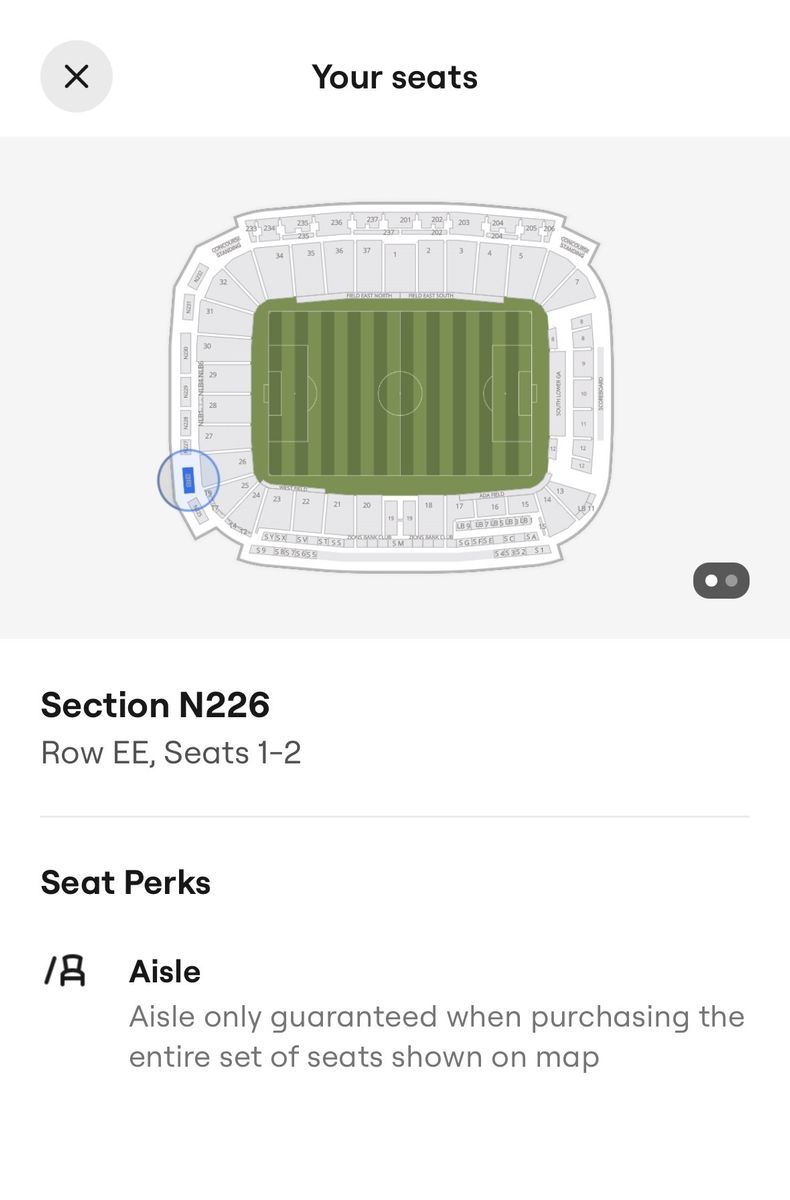Viewport: 790px width, 1200px height.
Task: Select the highlighted blue seat marker in N226
Action: [x=190, y=478]
